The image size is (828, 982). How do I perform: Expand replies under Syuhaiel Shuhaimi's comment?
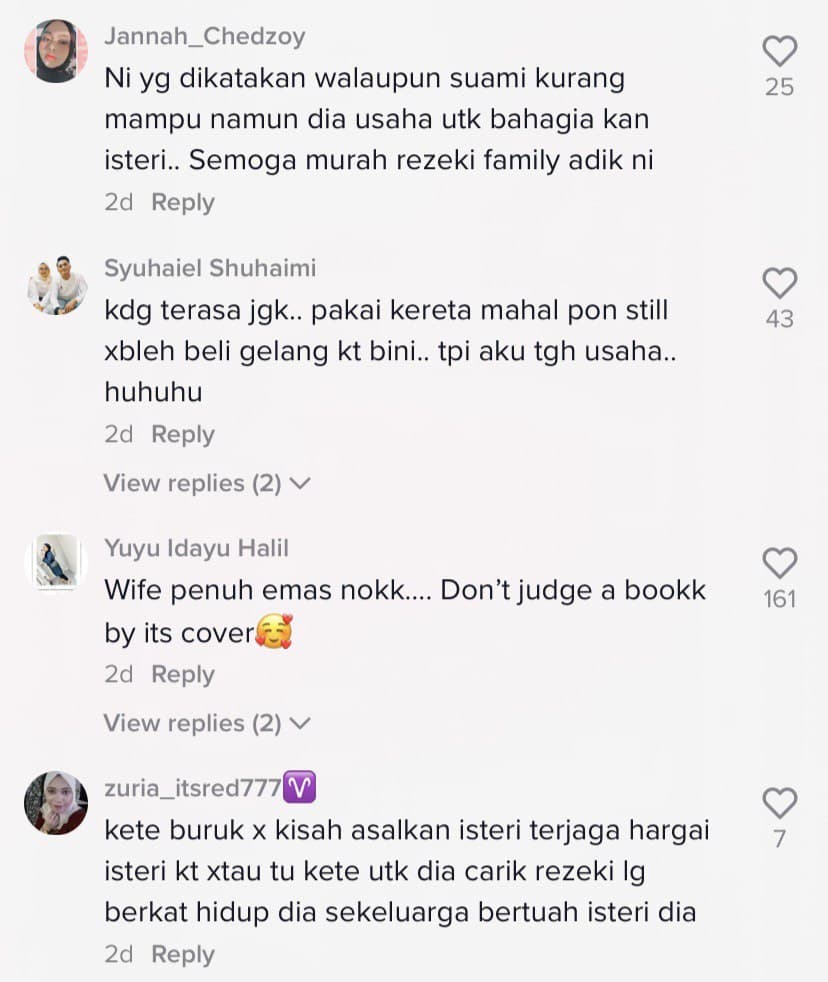pos(207,483)
